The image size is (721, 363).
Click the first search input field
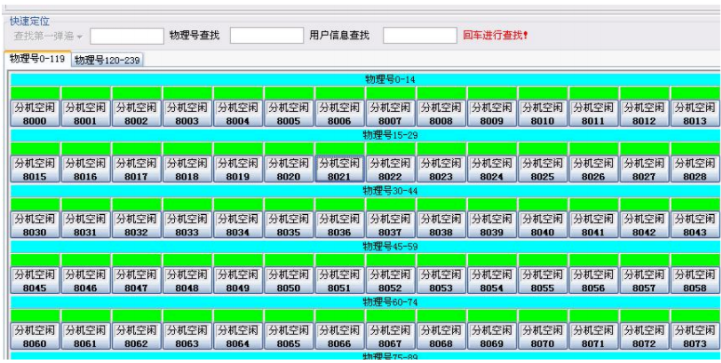127,36
